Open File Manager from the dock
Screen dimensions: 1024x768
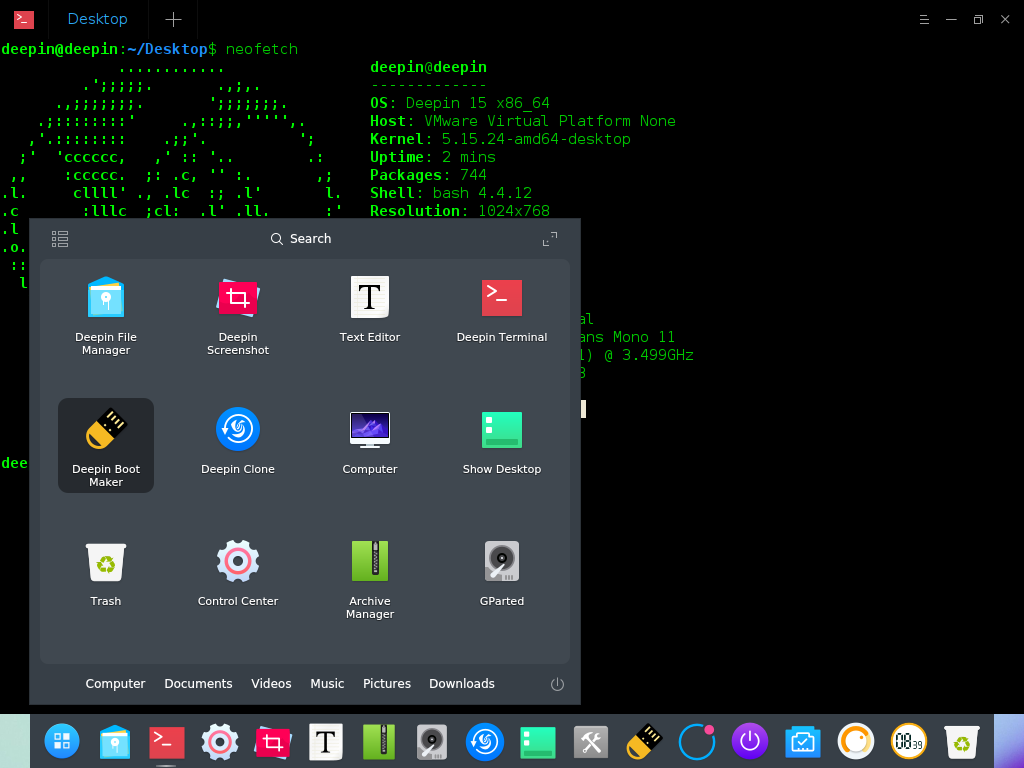click(x=115, y=741)
